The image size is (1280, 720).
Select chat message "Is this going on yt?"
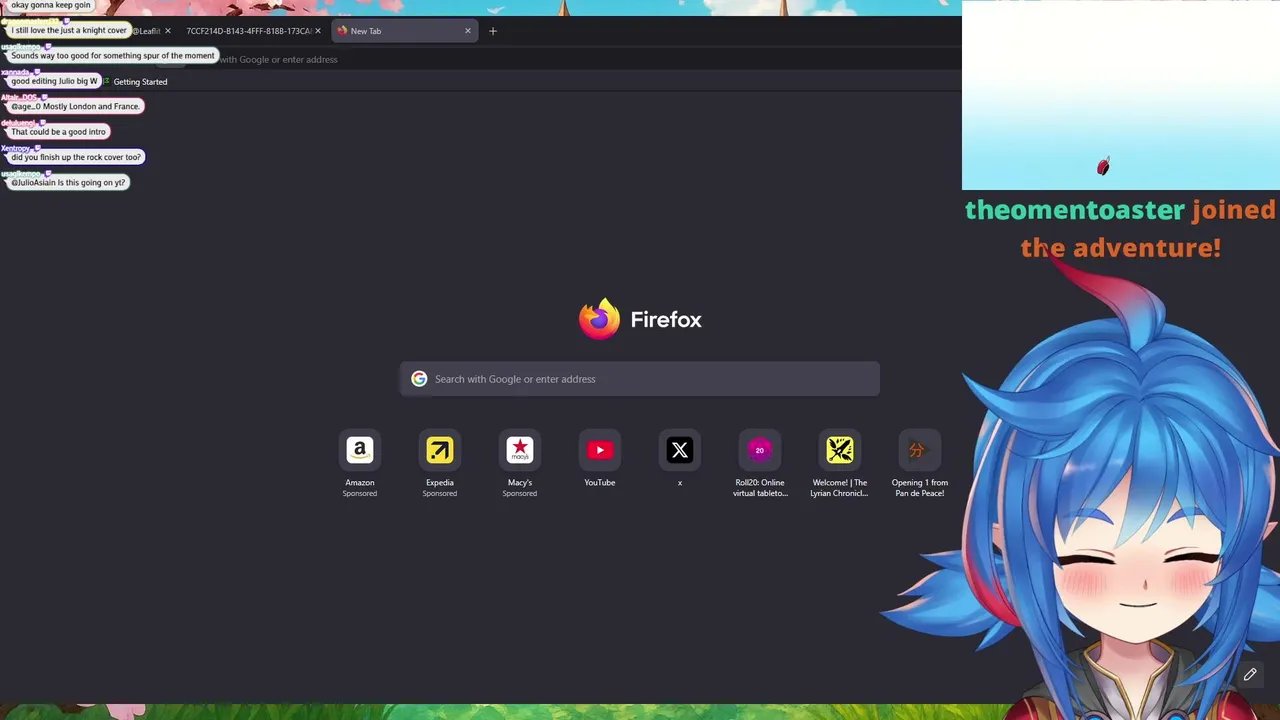(x=68, y=182)
